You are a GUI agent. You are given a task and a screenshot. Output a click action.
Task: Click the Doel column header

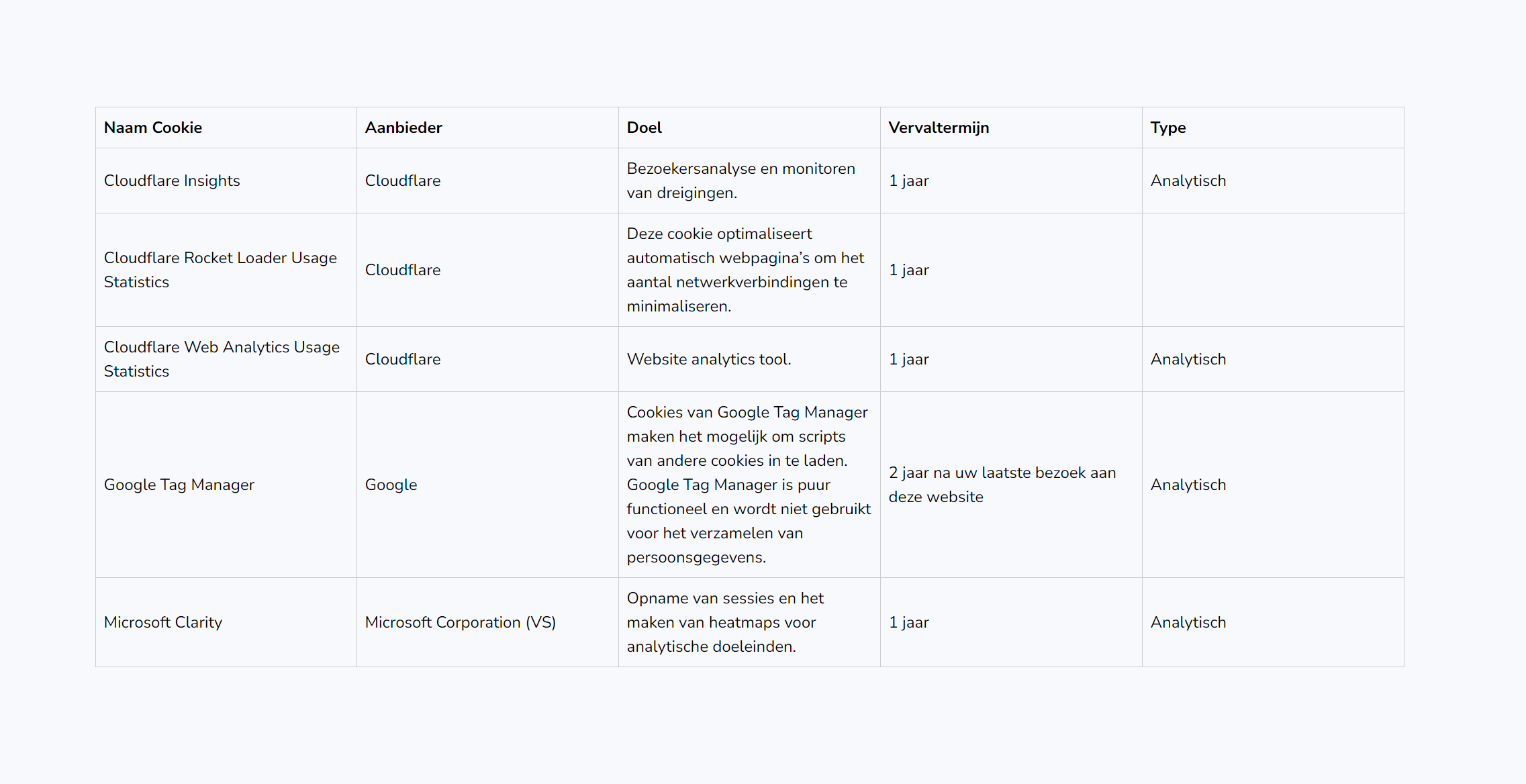click(749, 128)
